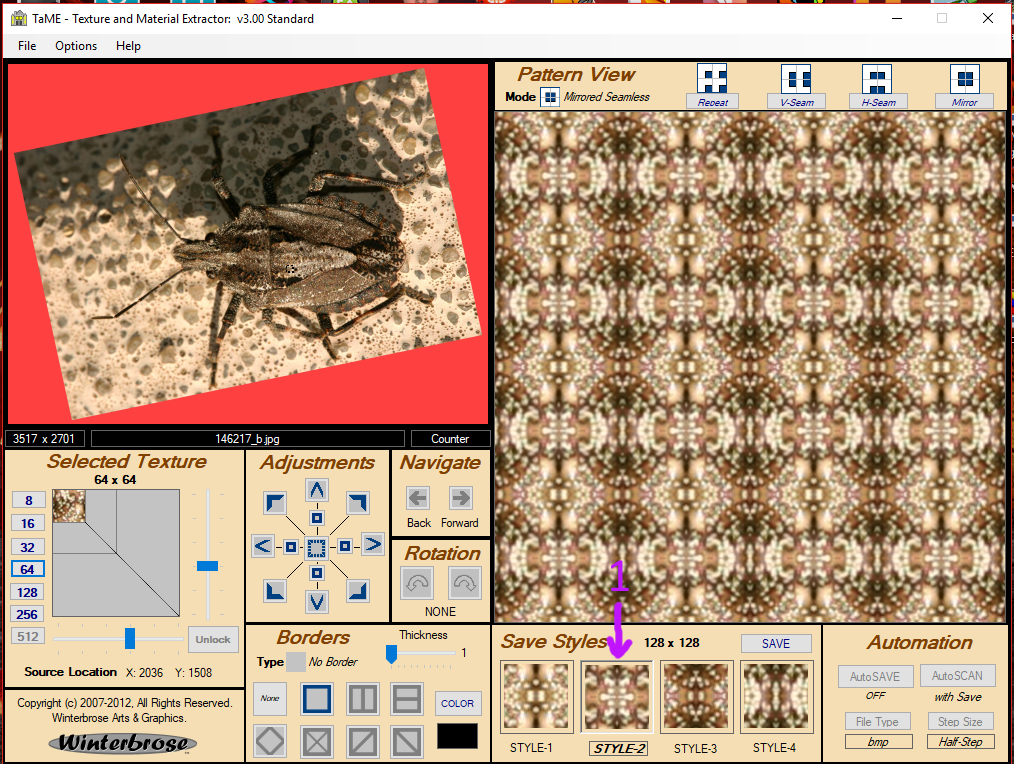Image resolution: width=1014 pixels, height=764 pixels.
Task: Toggle AutoSAVE in Automation panel
Action: pyautogui.click(x=875, y=676)
